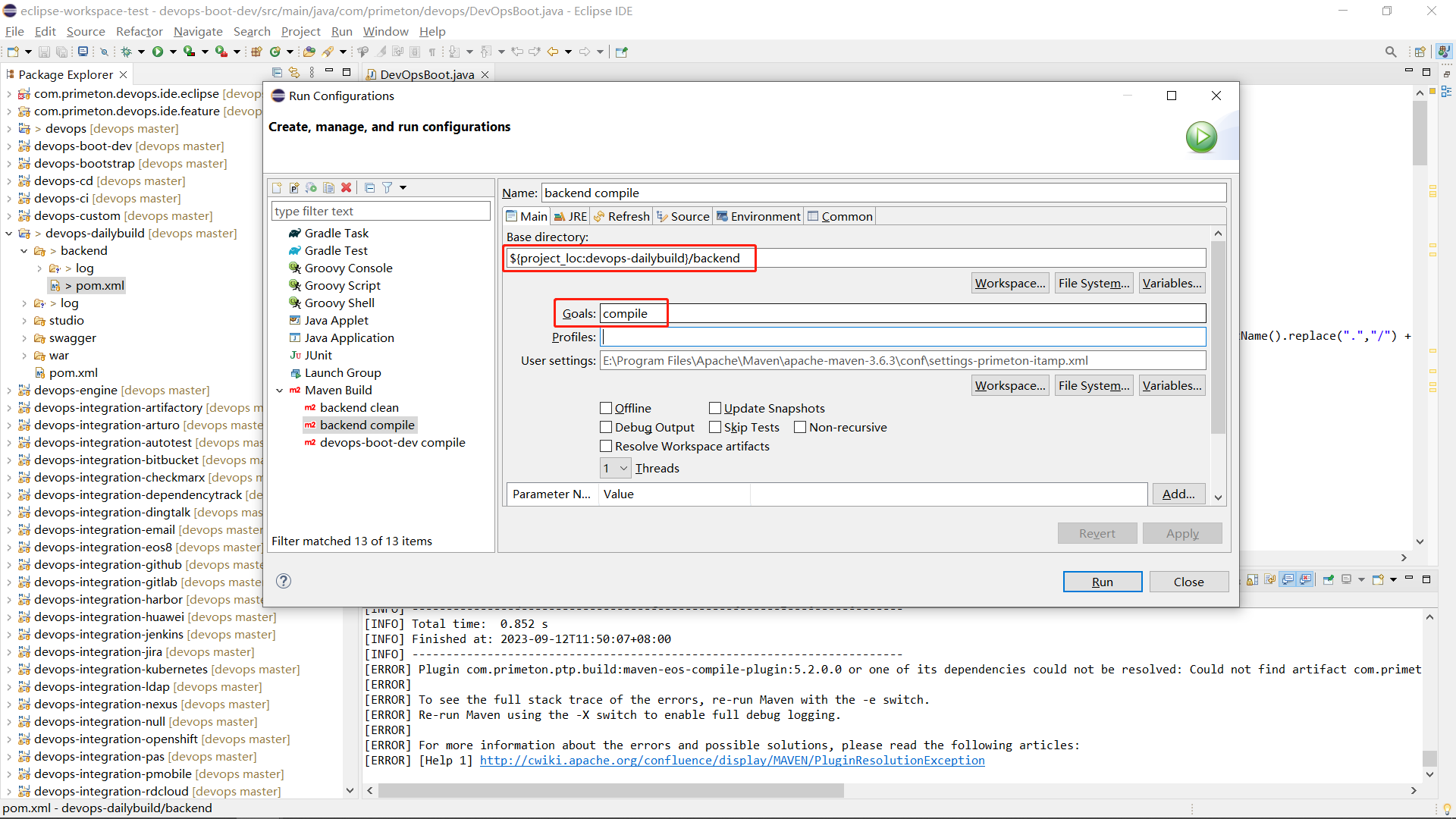Click the help question mark icon

(x=284, y=581)
